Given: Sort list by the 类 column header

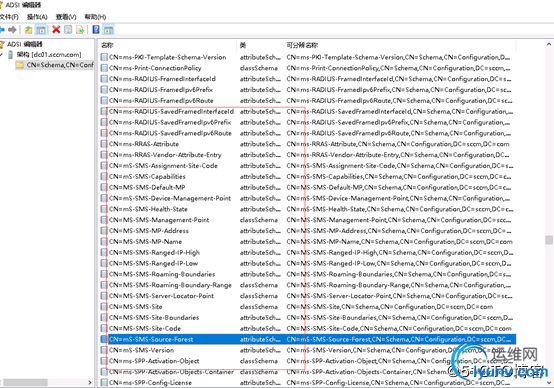Looking at the screenshot, I should 243,45.
